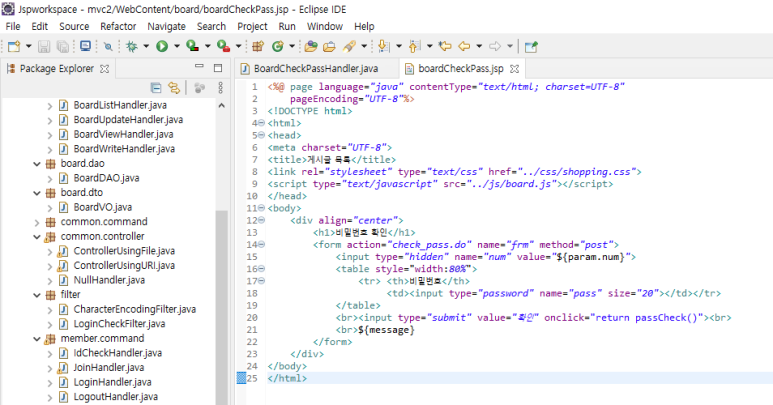
Task: Maximize the Package Explorer view
Action: pyautogui.click(x=218, y=68)
